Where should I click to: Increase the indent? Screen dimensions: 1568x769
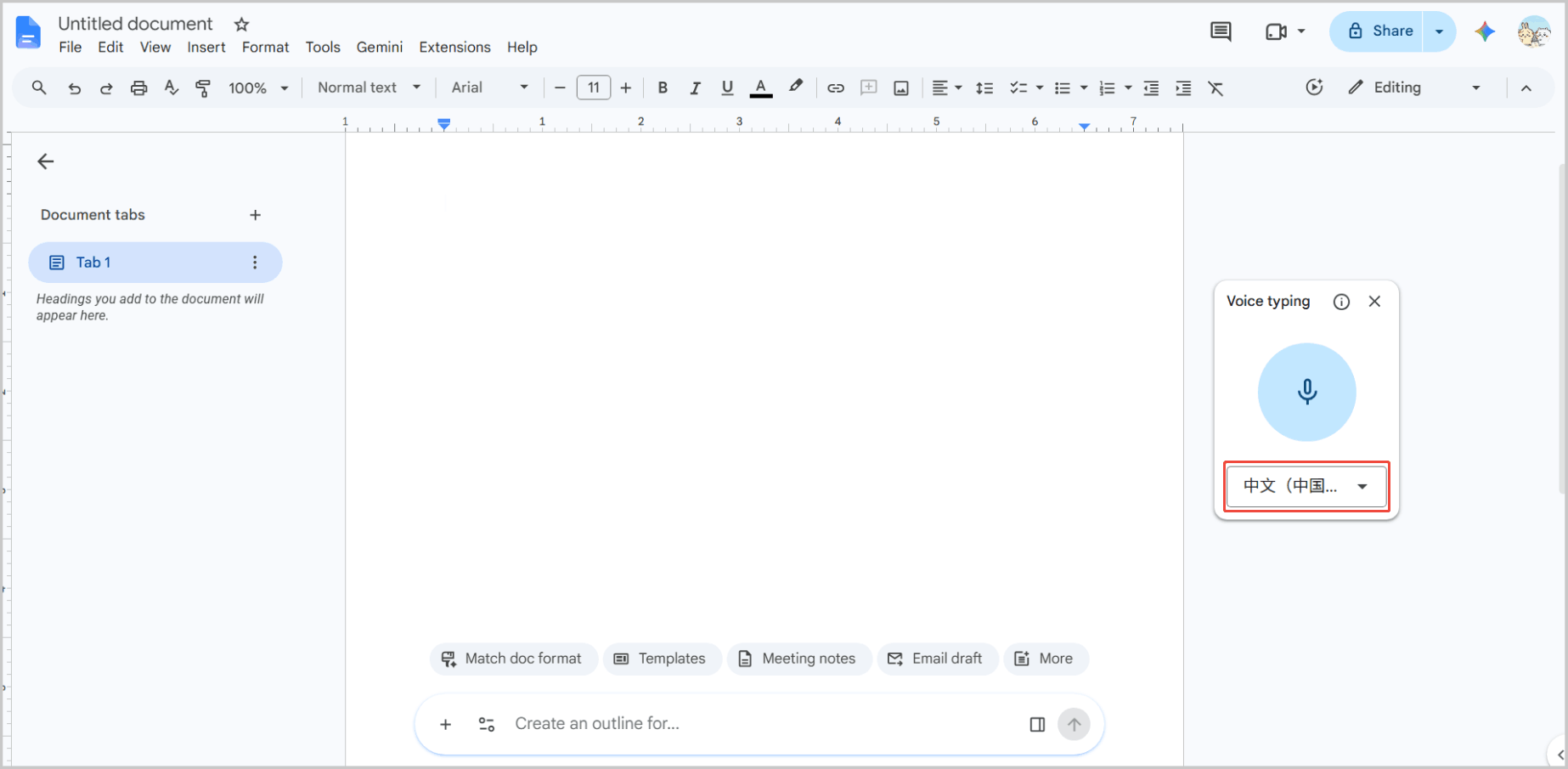pyautogui.click(x=1183, y=88)
